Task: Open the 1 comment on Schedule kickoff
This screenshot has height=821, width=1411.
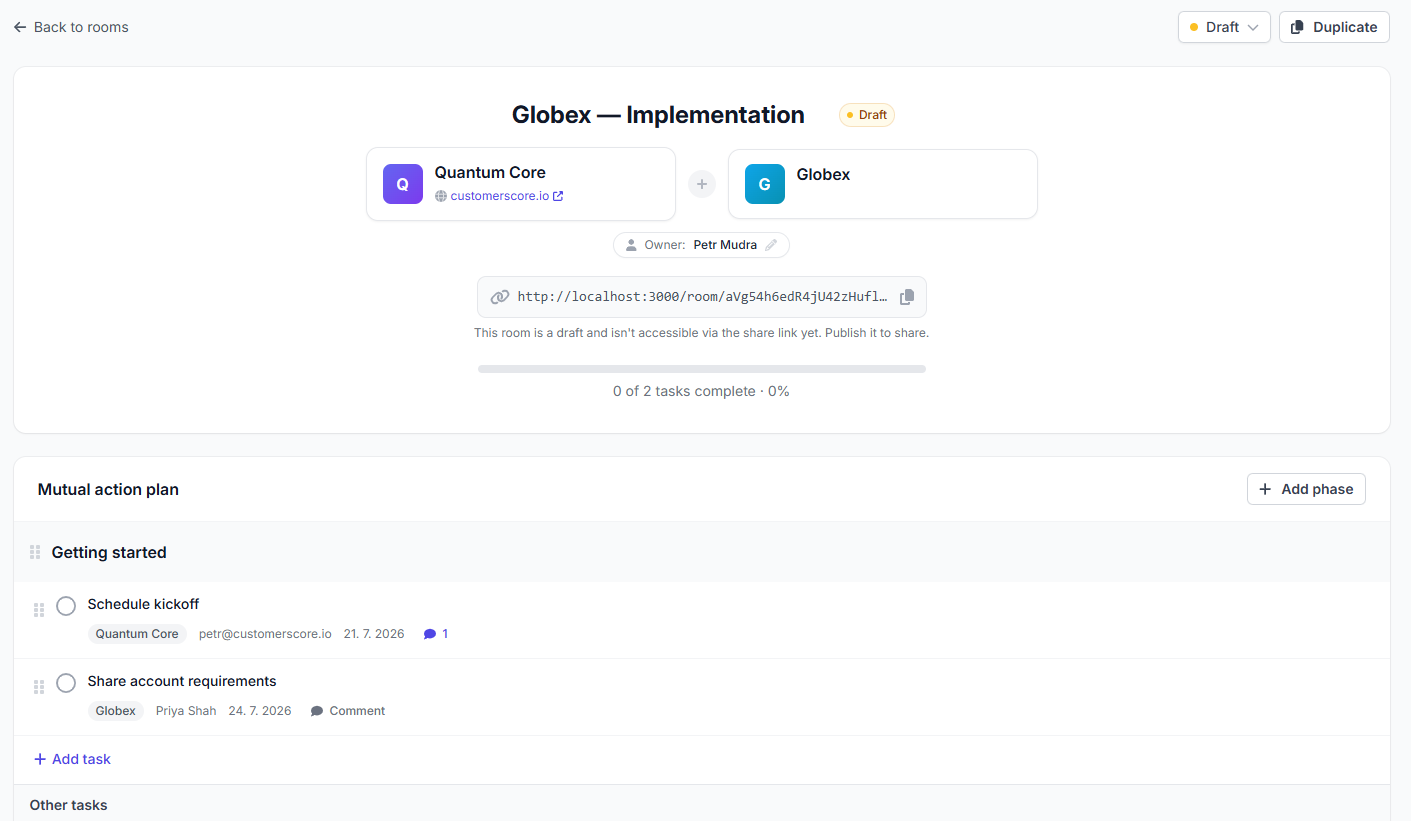Action: point(436,634)
